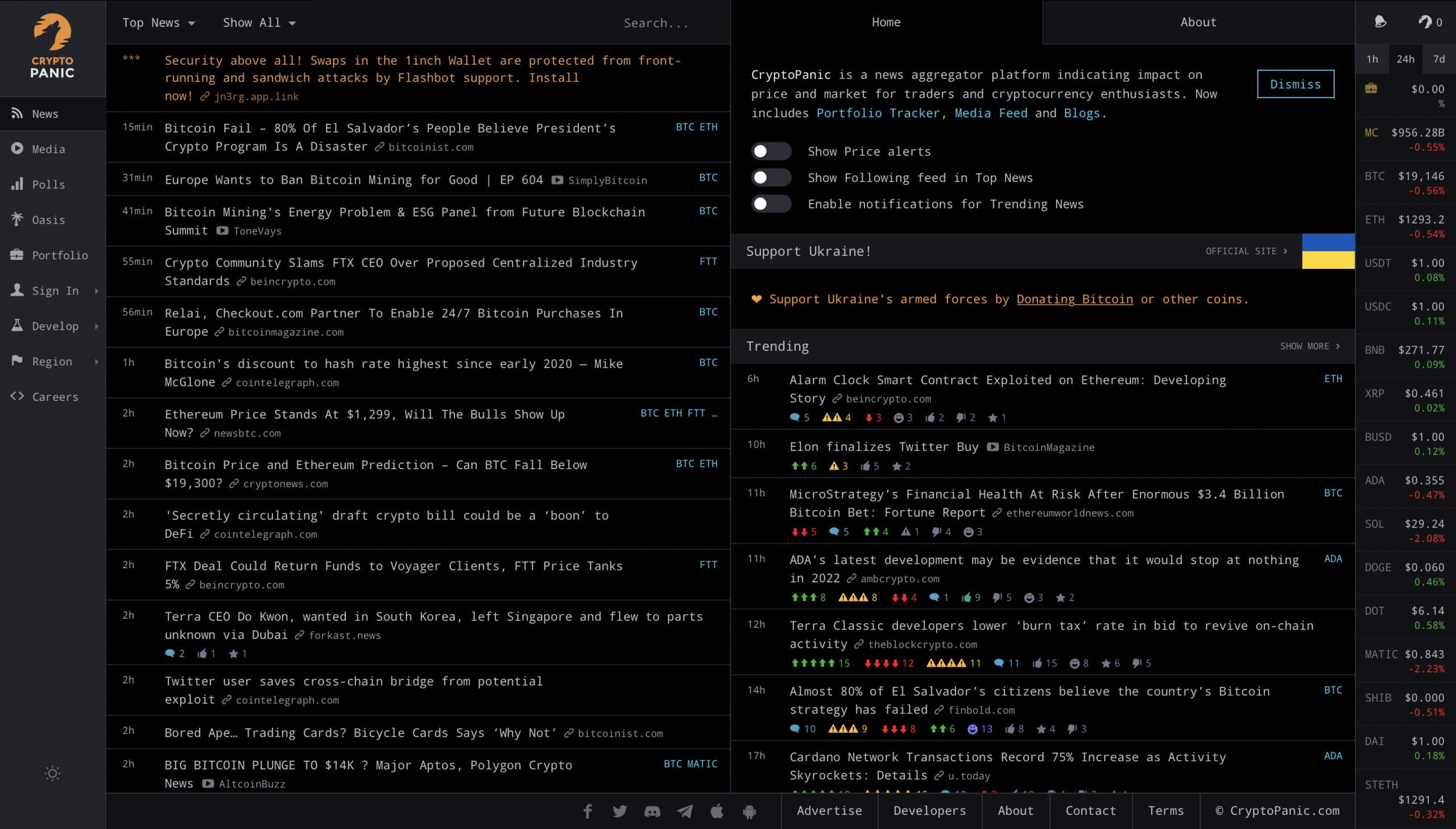Screen dimensions: 1456x829
Task: Select the BTC price row
Action: coord(1405,183)
